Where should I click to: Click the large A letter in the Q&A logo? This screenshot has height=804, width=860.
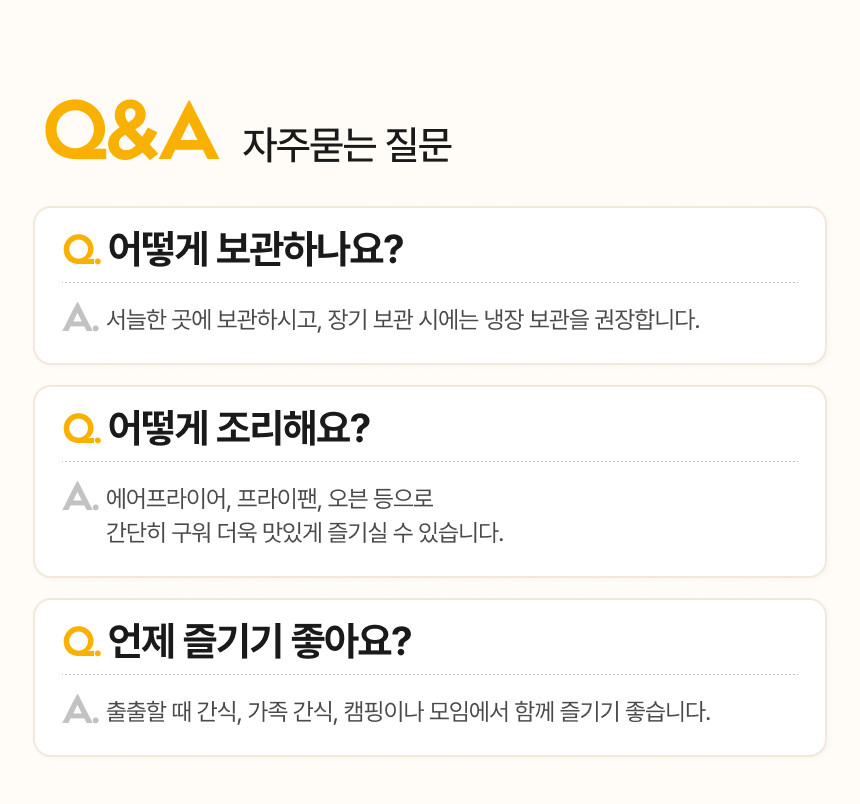click(187, 131)
